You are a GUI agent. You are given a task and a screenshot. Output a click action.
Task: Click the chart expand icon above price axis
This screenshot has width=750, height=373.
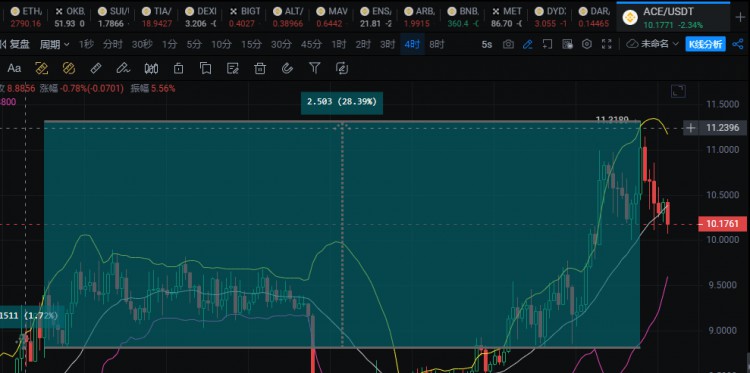(678, 91)
